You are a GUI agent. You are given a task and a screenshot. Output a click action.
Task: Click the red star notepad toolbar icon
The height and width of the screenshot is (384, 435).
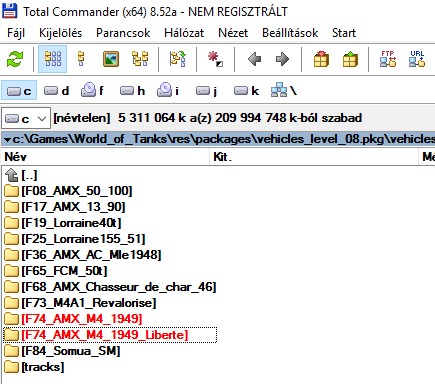[215, 59]
